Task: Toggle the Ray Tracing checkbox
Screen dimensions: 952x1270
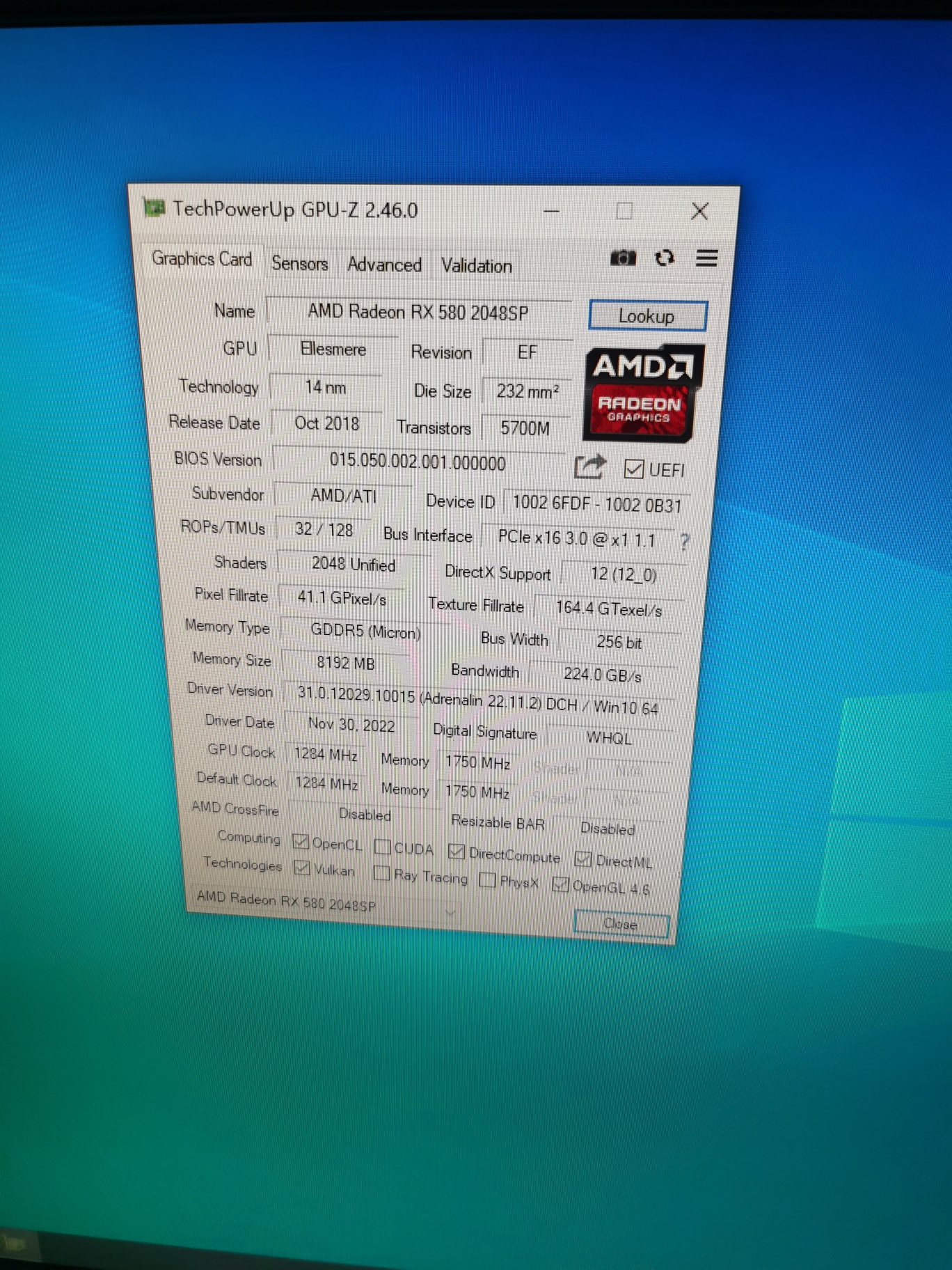Action: click(x=381, y=872)
